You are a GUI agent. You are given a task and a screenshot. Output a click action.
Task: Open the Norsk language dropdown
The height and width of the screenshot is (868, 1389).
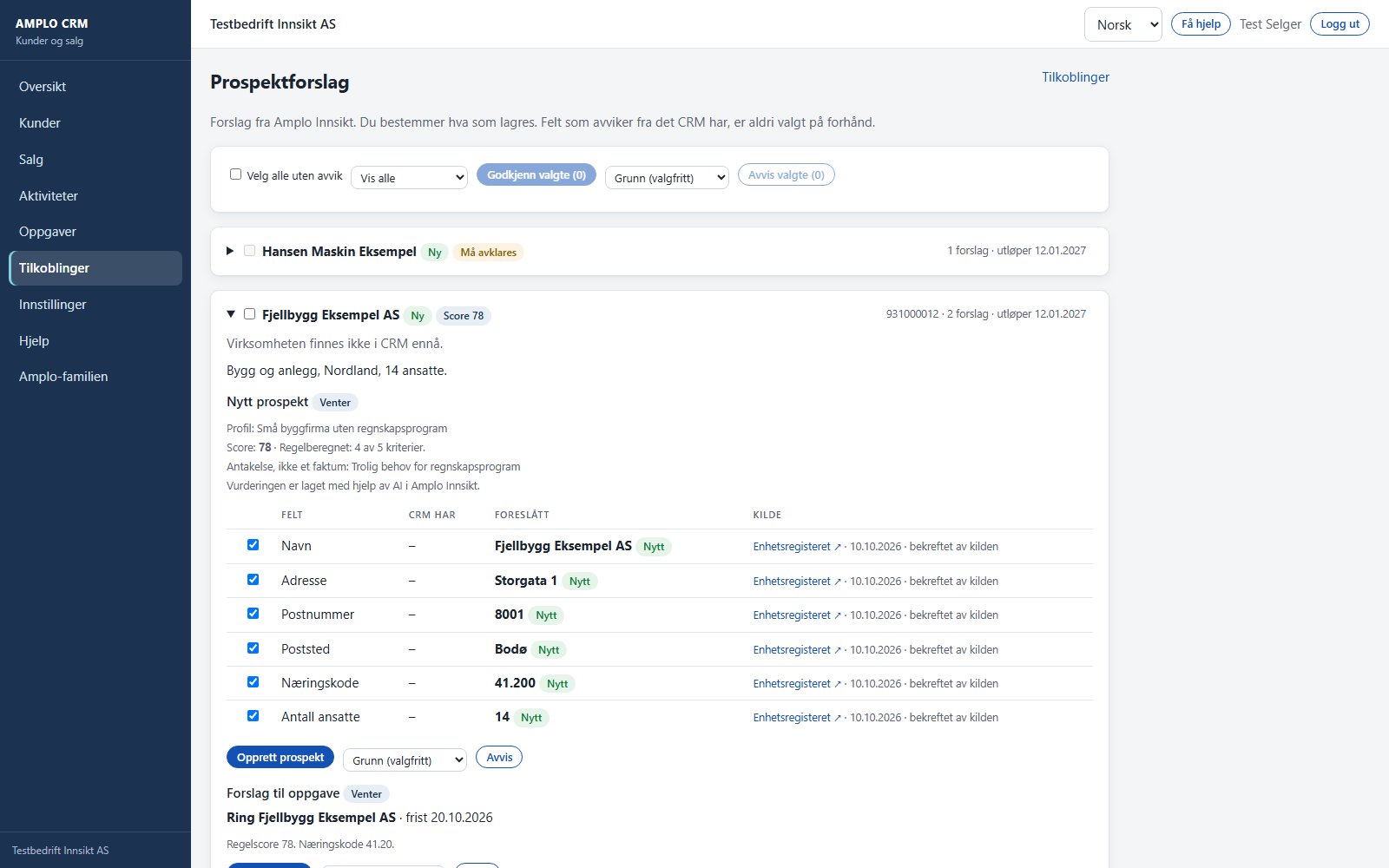coord(1122,24)
